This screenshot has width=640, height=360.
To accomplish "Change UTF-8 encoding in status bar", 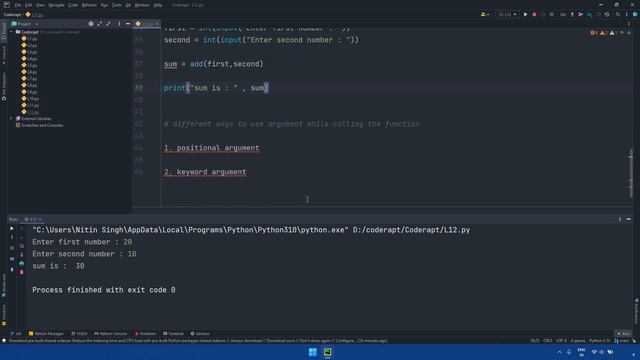I will click(561, 340).
